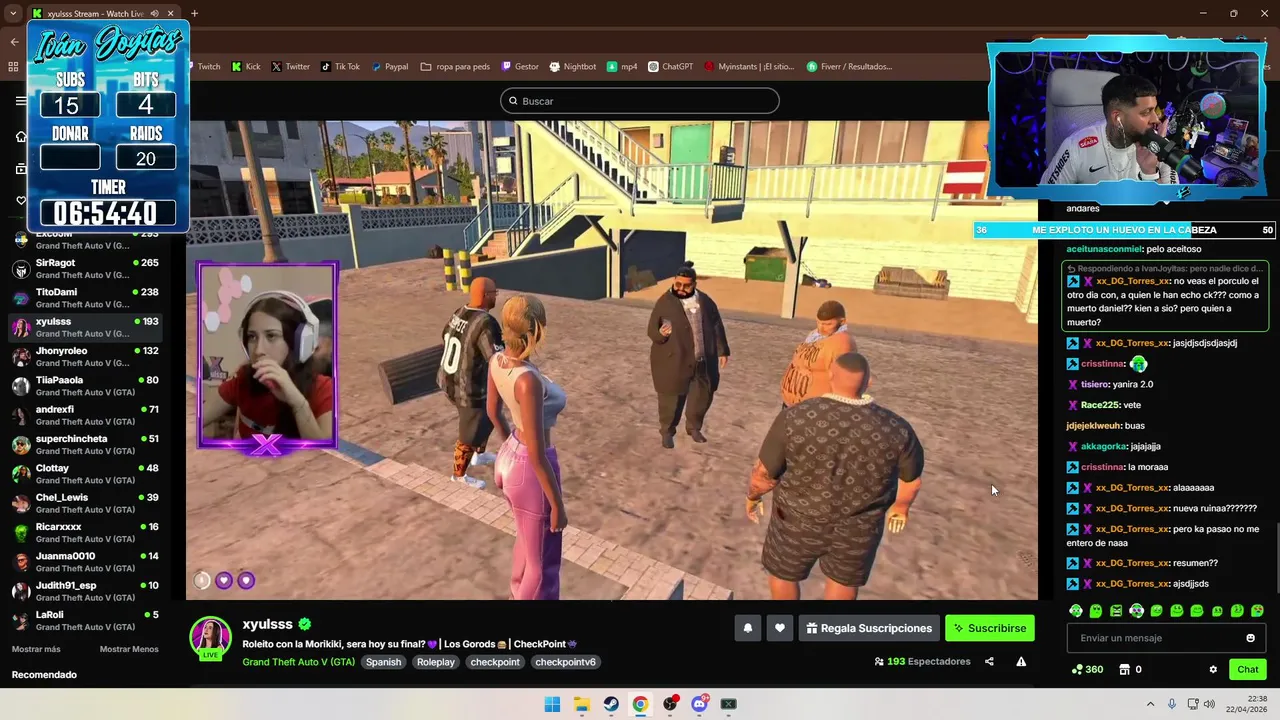Open Ricarxxxx channel in sidebar
The image size is (1280, 720).
[x=85, y=532]
